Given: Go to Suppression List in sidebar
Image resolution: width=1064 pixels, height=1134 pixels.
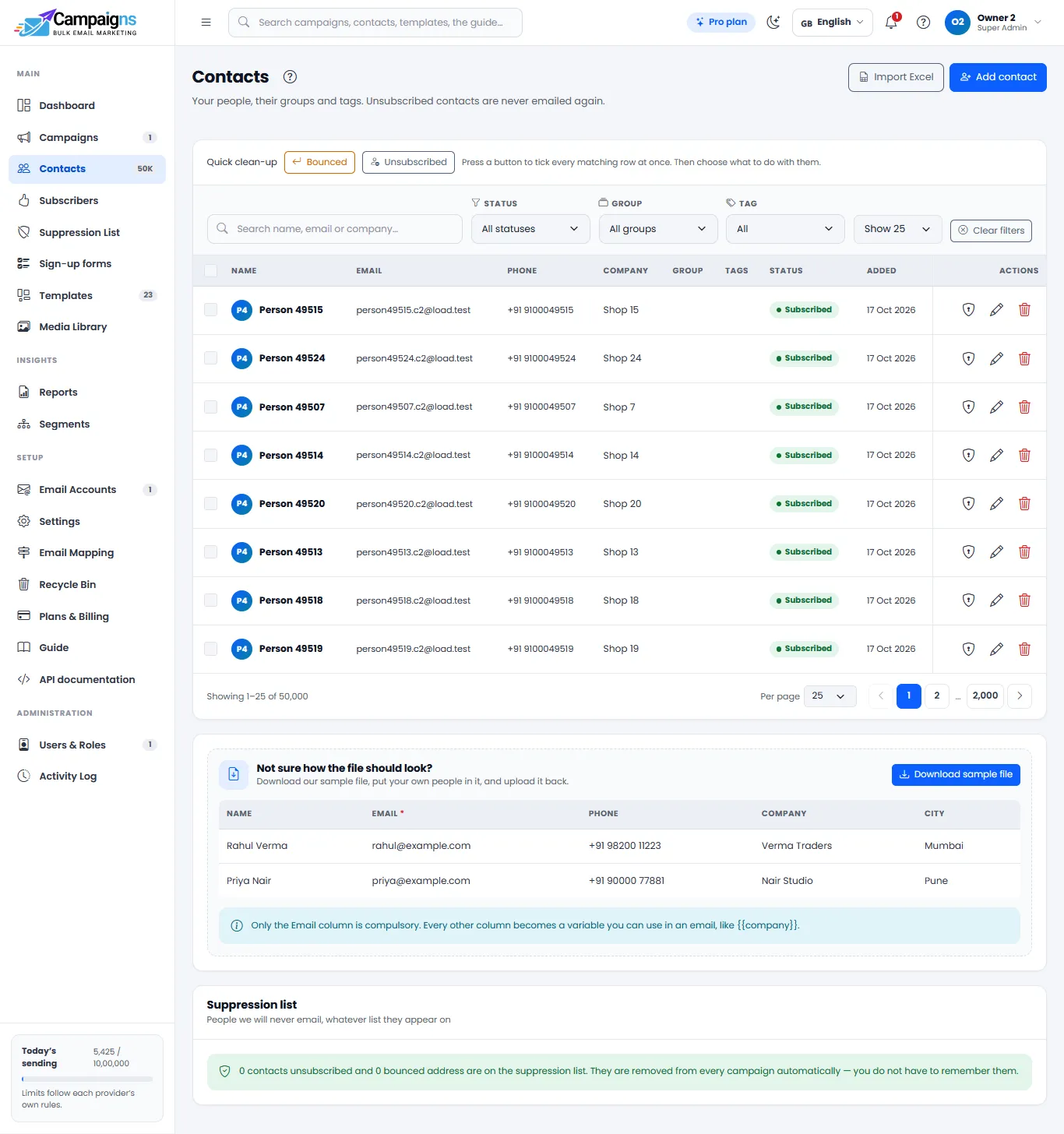Looking at the screenshot, I should pos(87,232).
